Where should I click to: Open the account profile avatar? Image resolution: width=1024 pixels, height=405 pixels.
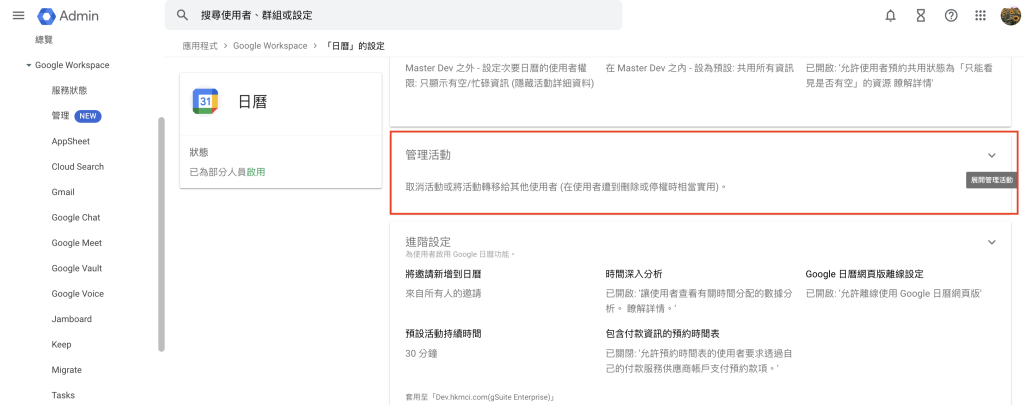tap(1010, 16)
